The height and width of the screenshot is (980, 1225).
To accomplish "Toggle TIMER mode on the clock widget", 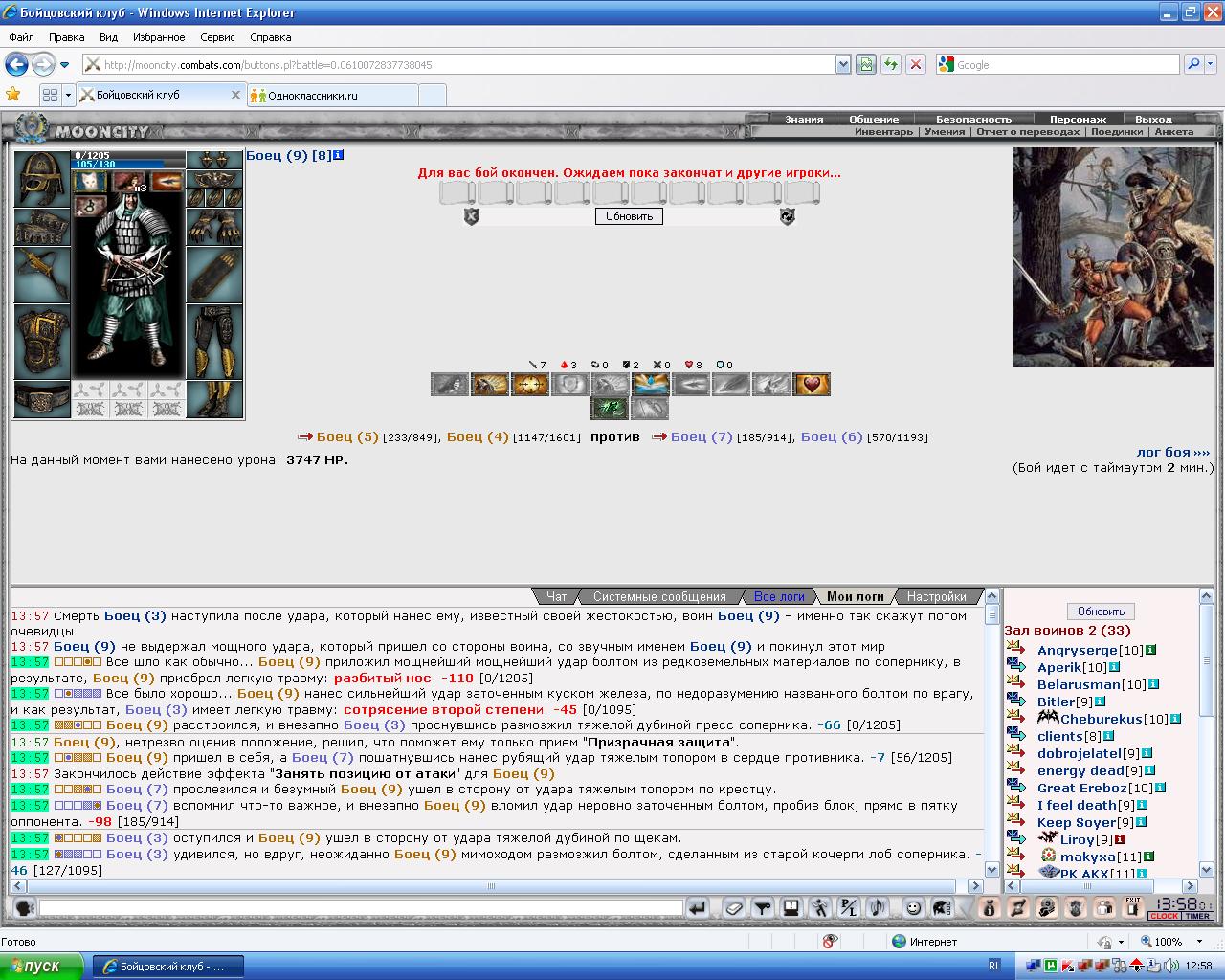I will [1197, 916].
